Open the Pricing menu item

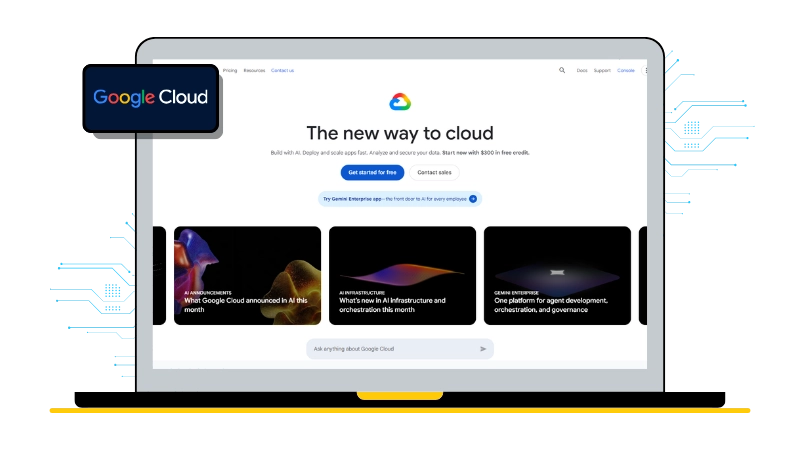[230, 70]
